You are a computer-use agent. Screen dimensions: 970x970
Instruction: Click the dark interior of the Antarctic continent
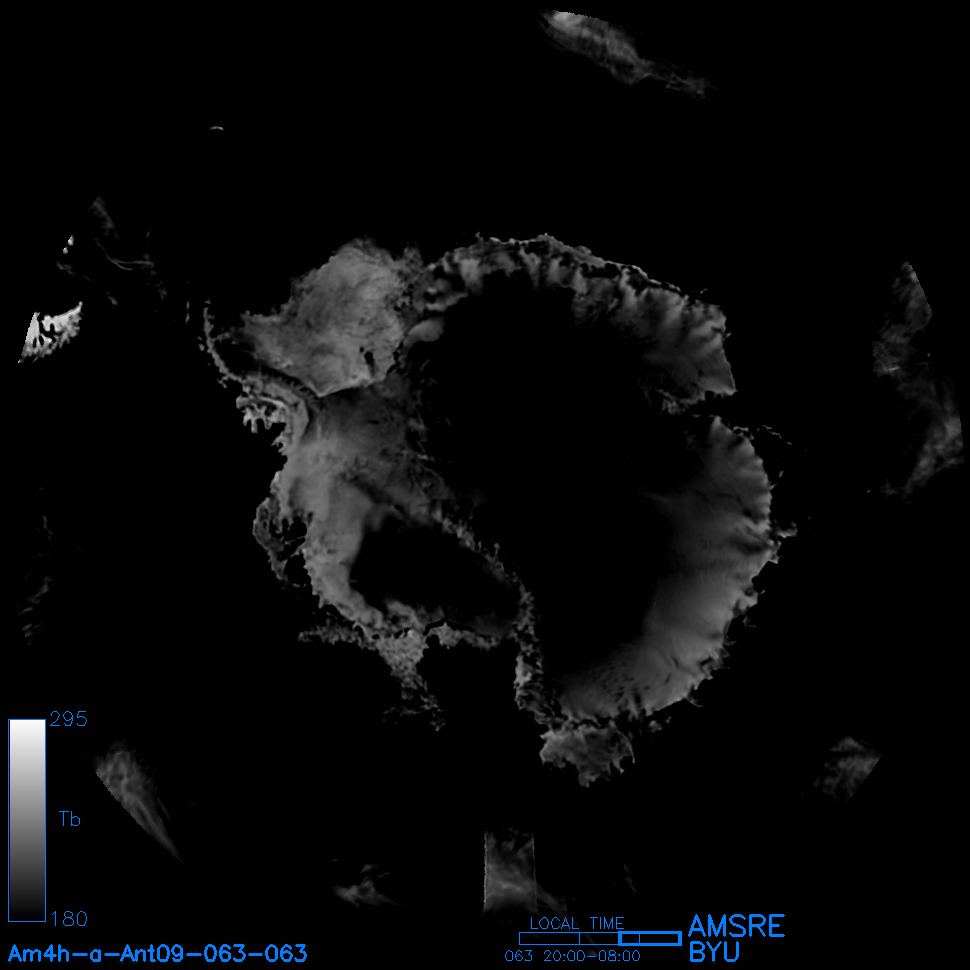pyautogui.click(x=560, y=420)
